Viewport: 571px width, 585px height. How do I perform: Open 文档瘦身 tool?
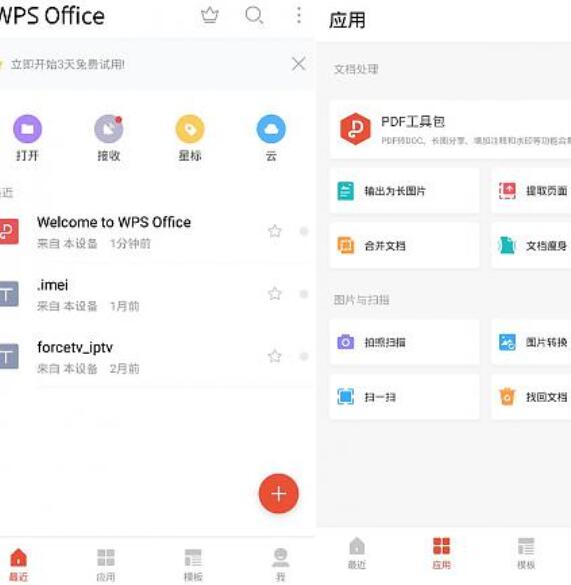tap(531, 245)
